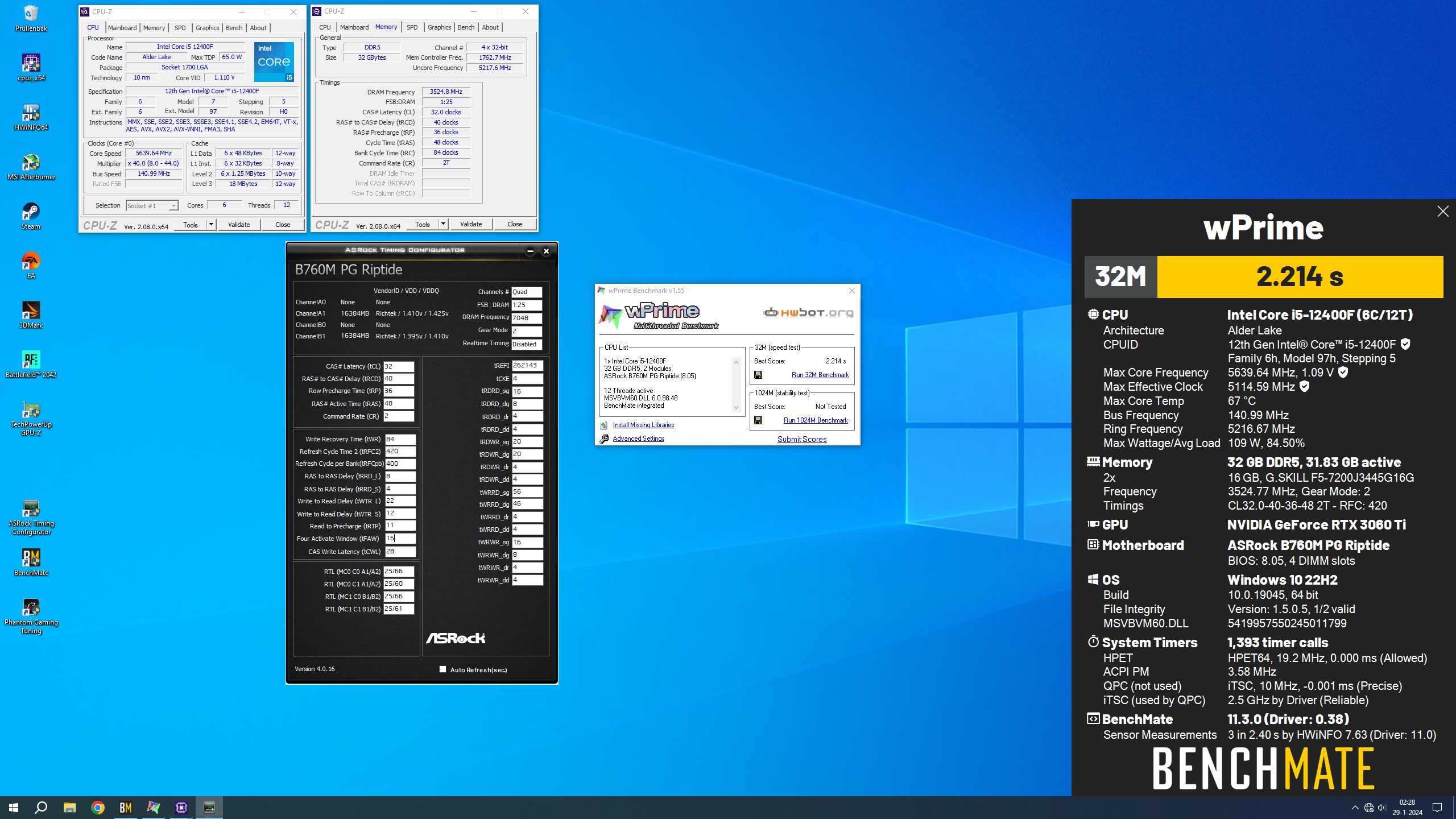1456x819 pixels.
Task: Switch to CPU tab in right CPU-Z
Action: point(325,27)
